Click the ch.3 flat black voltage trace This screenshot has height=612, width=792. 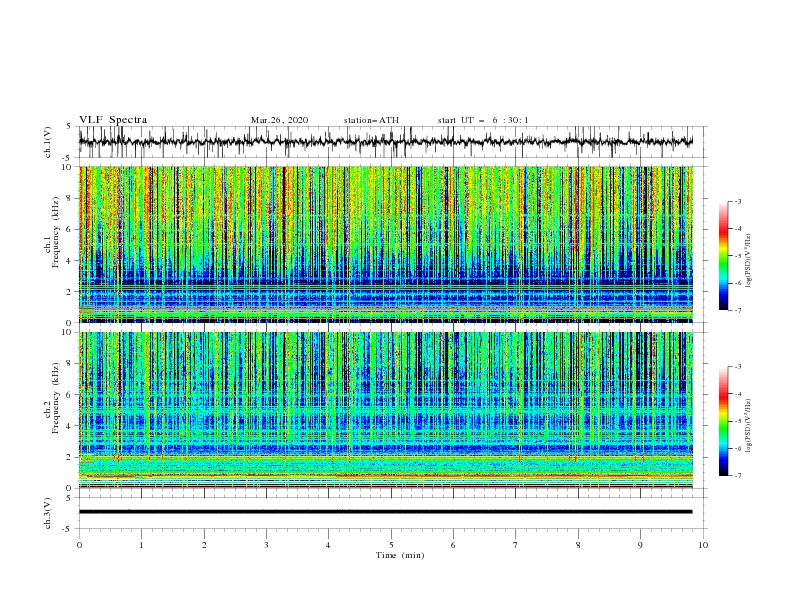pos(385,512)
